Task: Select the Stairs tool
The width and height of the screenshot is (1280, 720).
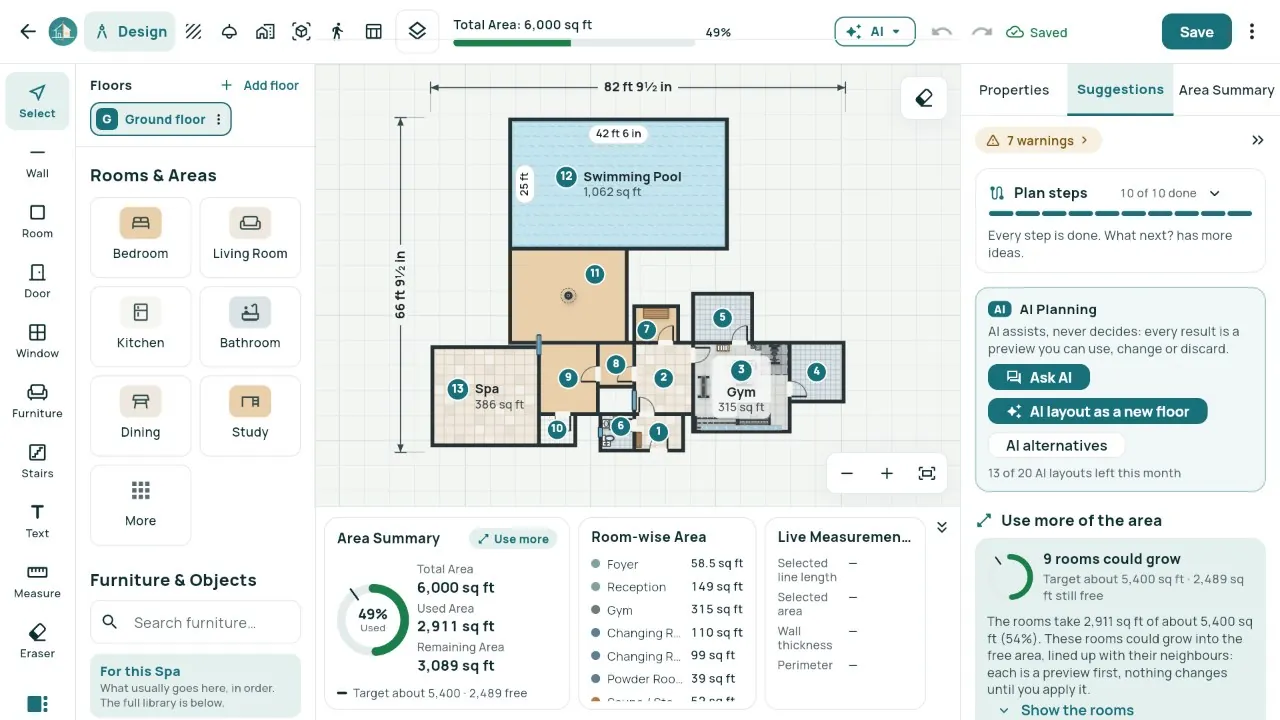Action: 37,461
